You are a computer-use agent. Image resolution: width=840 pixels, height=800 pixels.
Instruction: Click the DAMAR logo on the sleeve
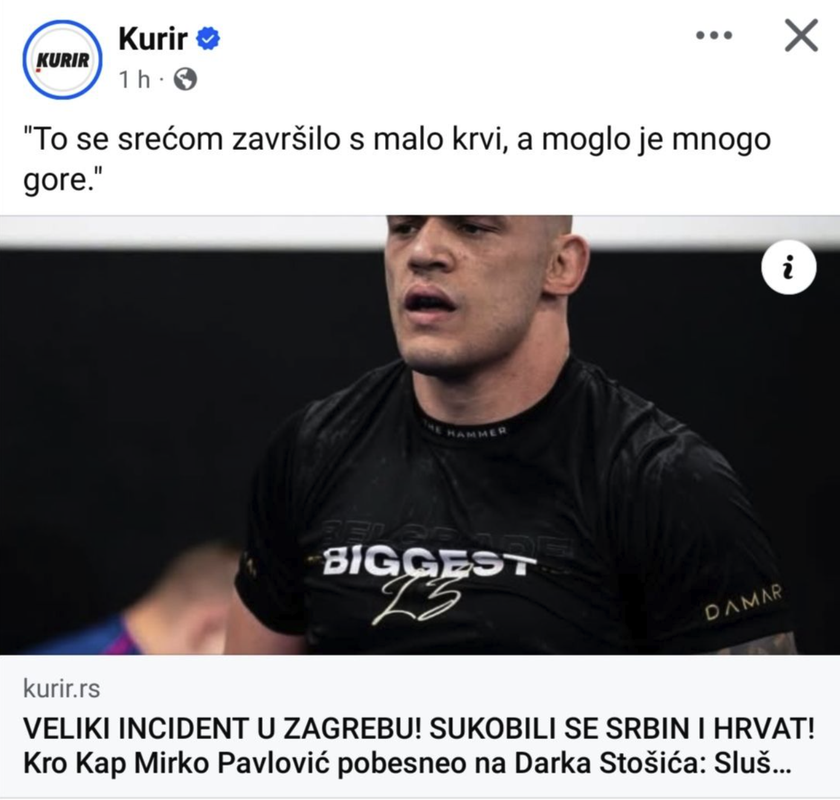(x=743, y=602)
